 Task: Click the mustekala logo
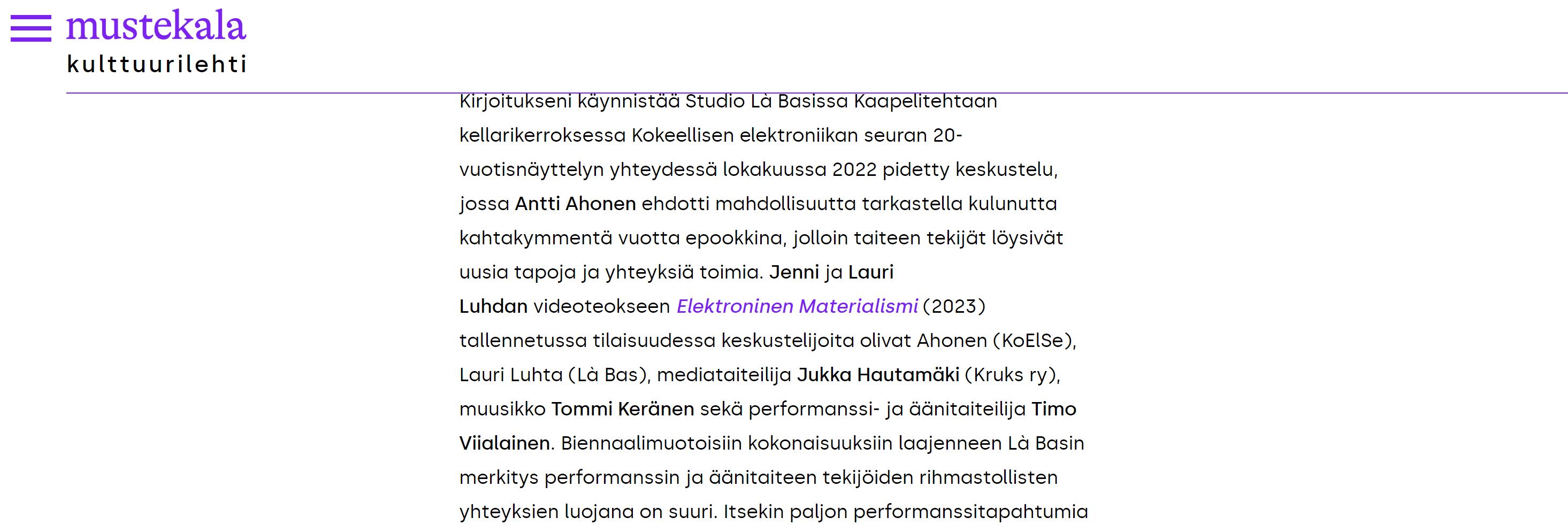coord(156,26)
